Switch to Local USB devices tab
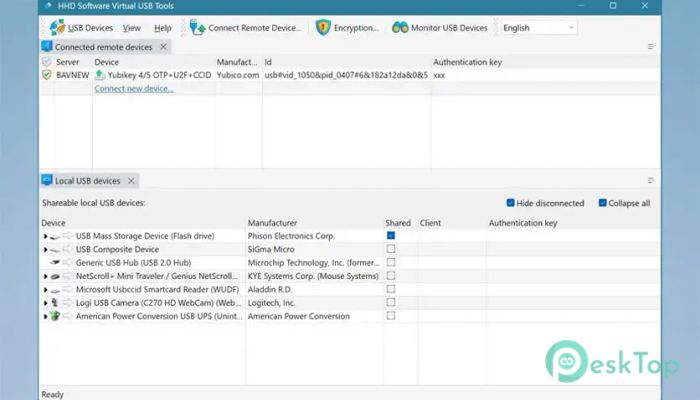This screenshot has width=700, height=400. pyautogui.click(x=88, y=181)
